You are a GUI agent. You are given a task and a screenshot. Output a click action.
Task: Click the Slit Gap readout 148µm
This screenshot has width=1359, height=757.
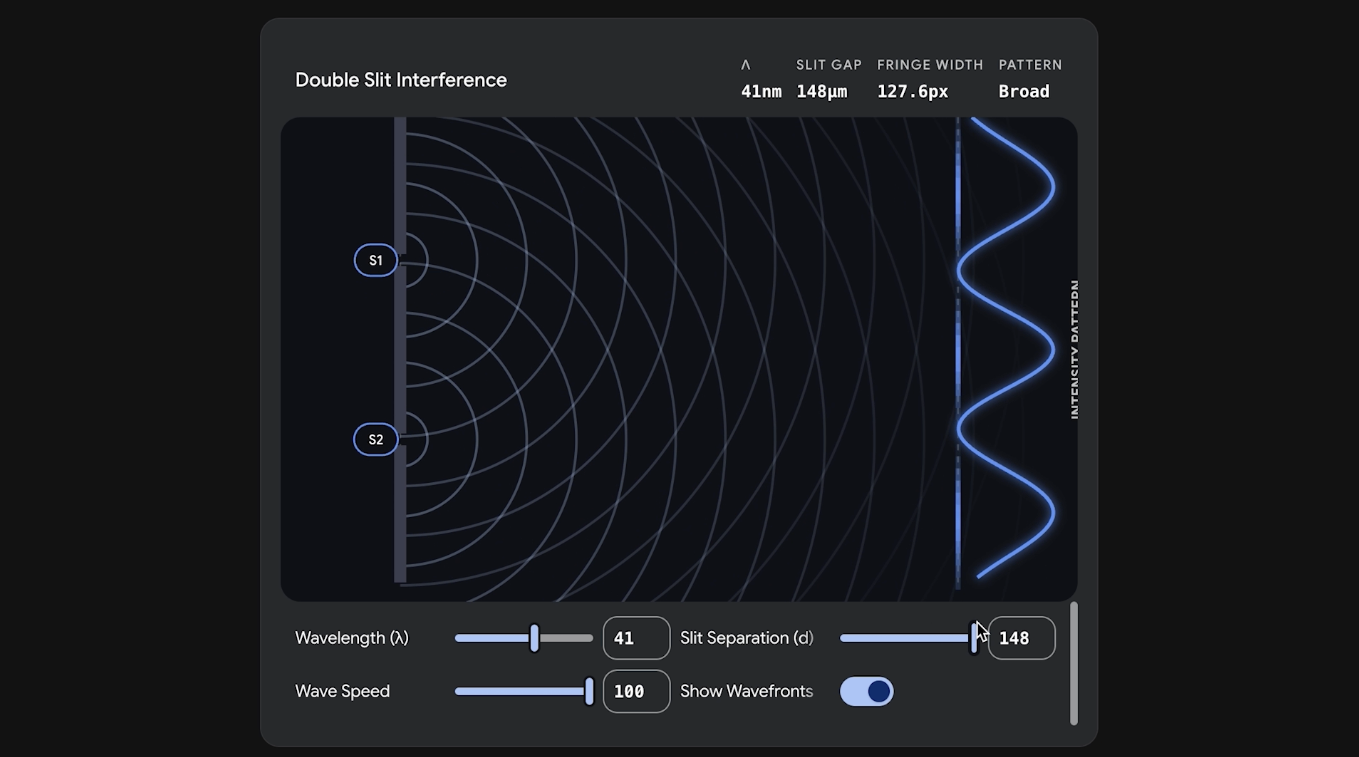822,91
